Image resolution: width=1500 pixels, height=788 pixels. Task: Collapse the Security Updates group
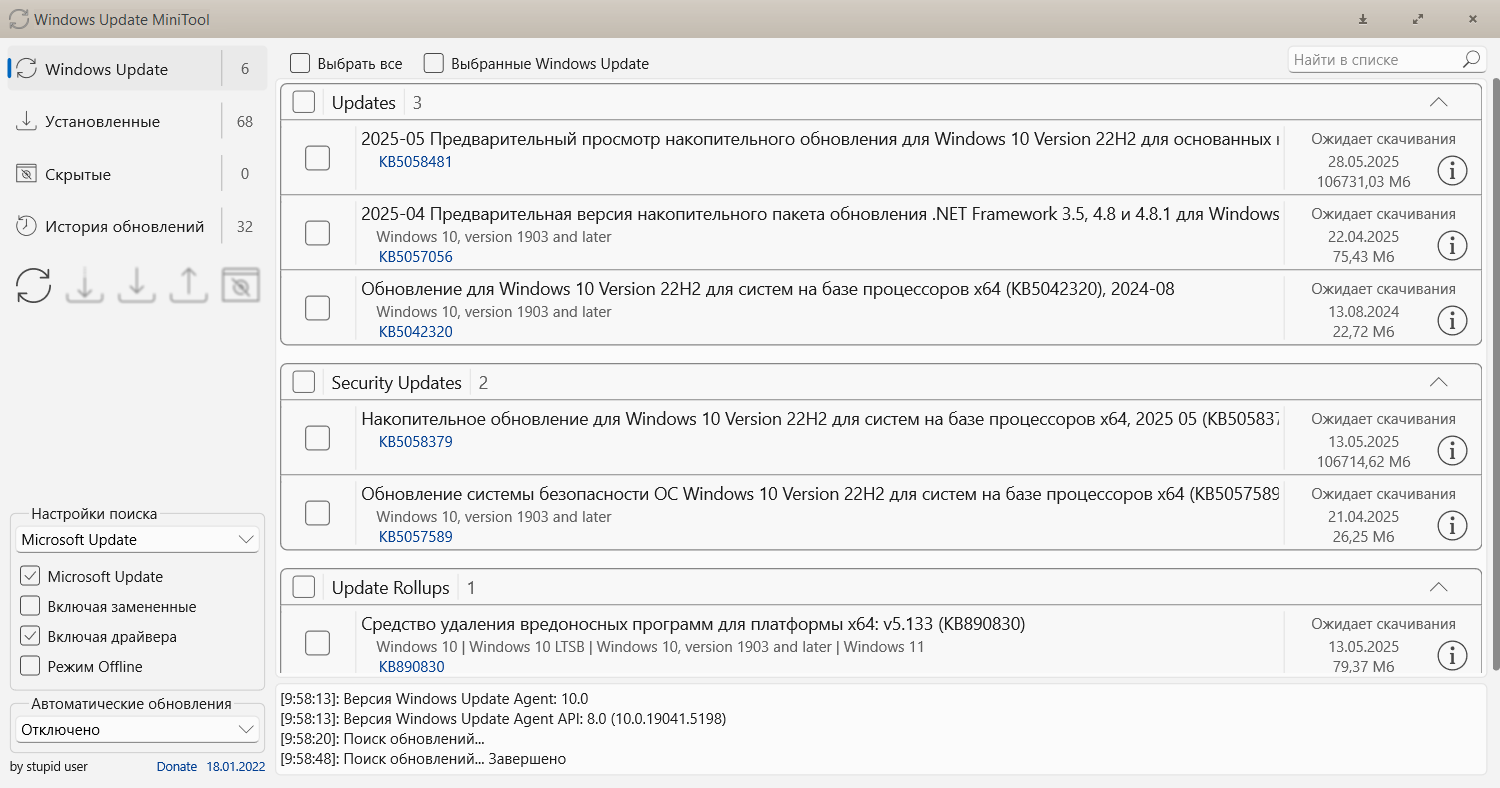tap(1438, 382)
